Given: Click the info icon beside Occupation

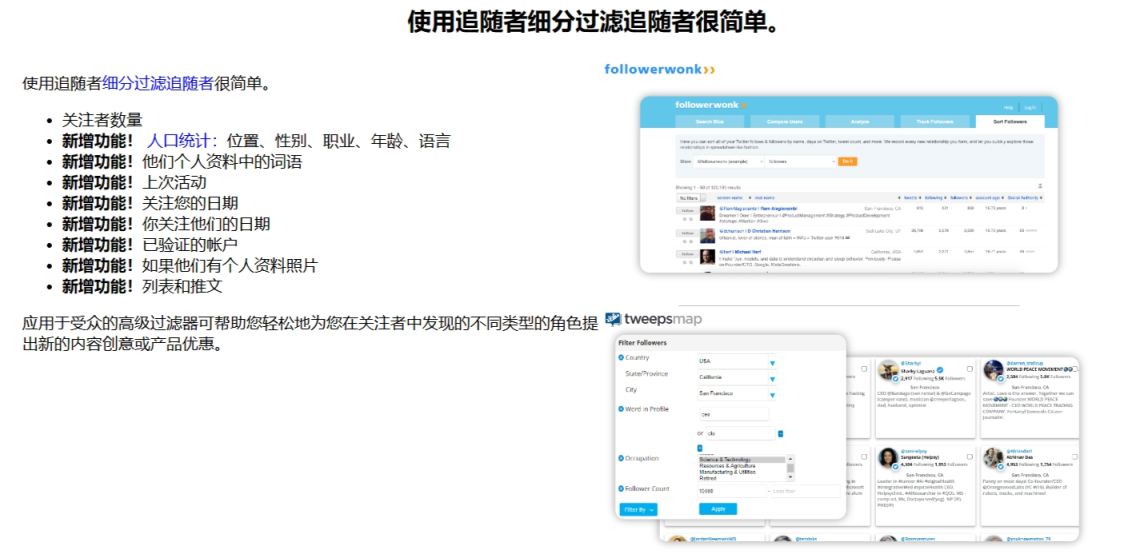Looking at the screenshot, I should pyautogui.click(x=621, y=459).
